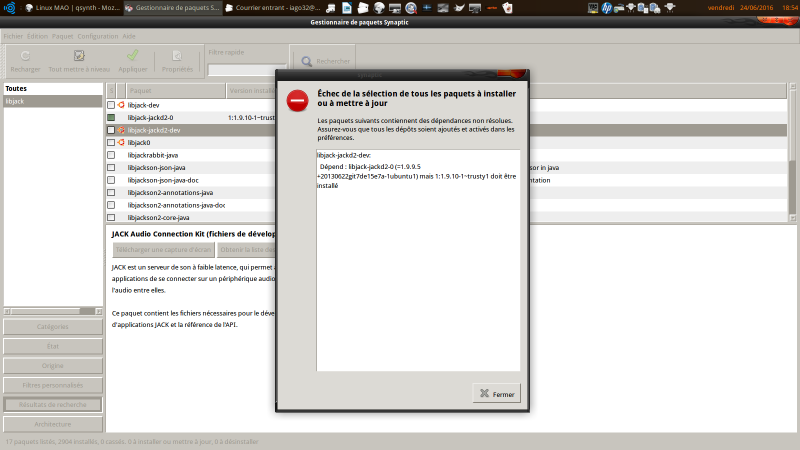The width and height of the screenshot is (800, 450).
Task: Click the S status column header
Action: pyautogui.click(x=111, y=91)
